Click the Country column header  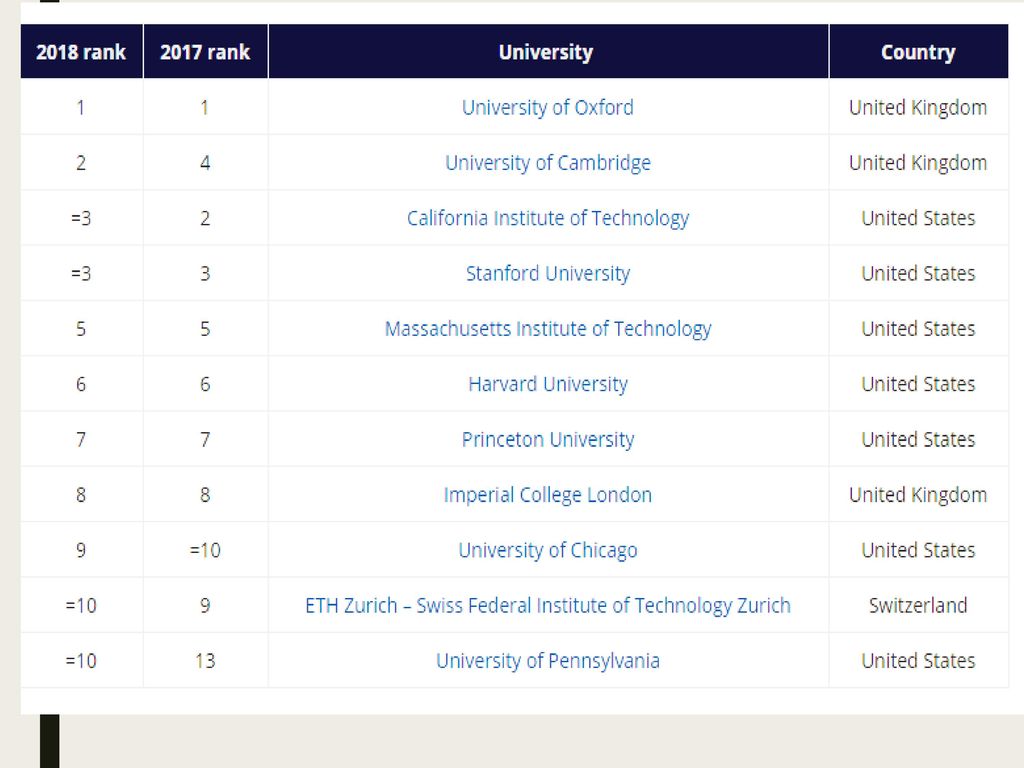pos(918,52)
